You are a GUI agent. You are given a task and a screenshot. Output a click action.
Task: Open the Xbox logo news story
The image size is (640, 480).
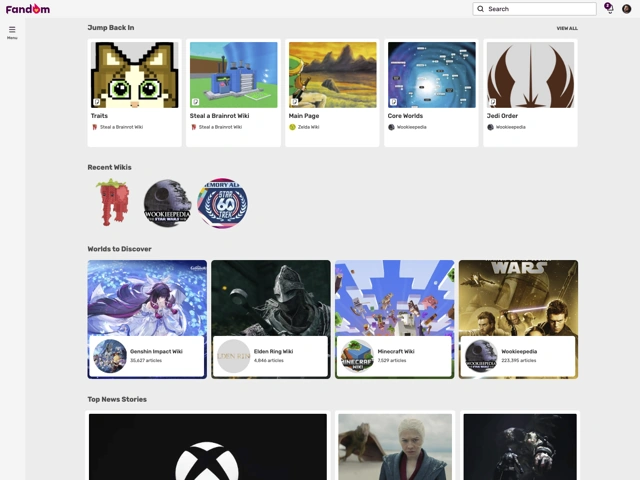pos(208,447)
